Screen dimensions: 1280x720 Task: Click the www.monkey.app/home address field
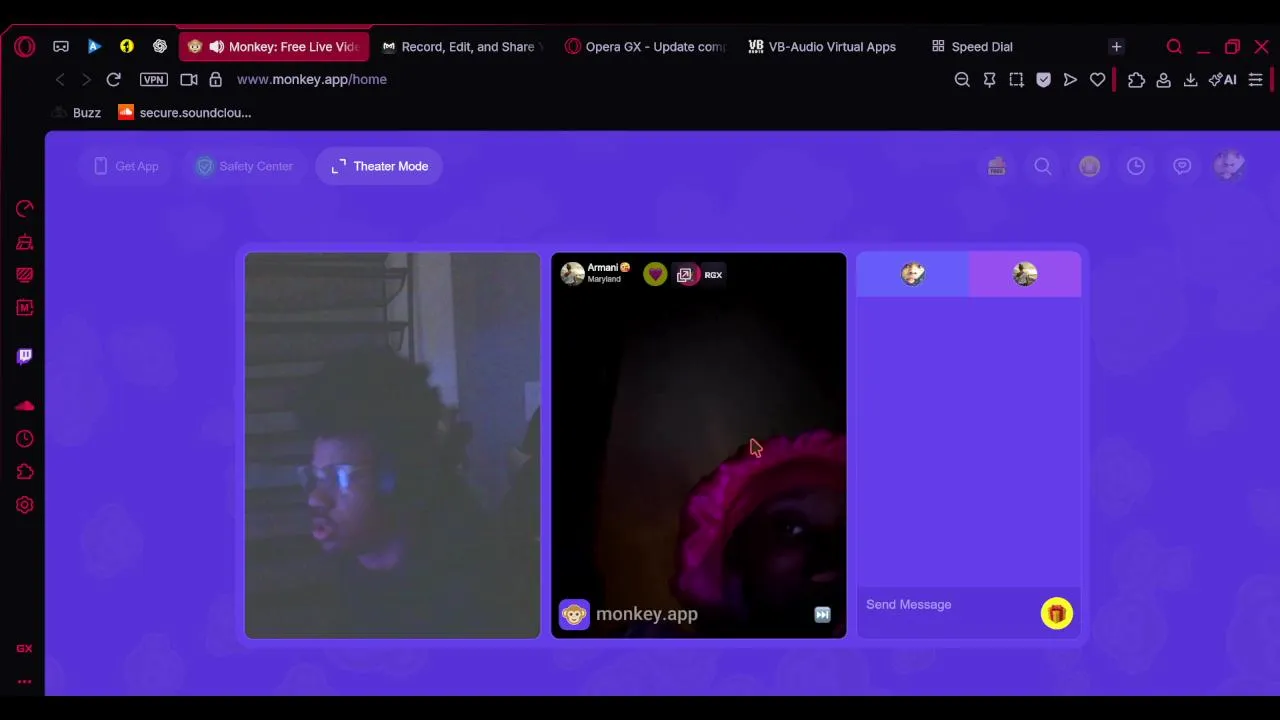tap(312, 79)
